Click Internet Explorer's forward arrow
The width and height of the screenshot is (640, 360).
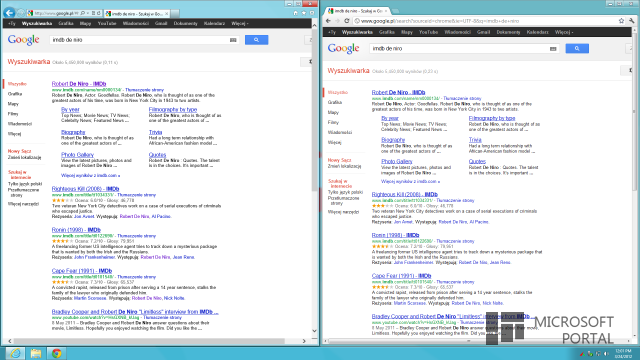[x=20, y=13]
